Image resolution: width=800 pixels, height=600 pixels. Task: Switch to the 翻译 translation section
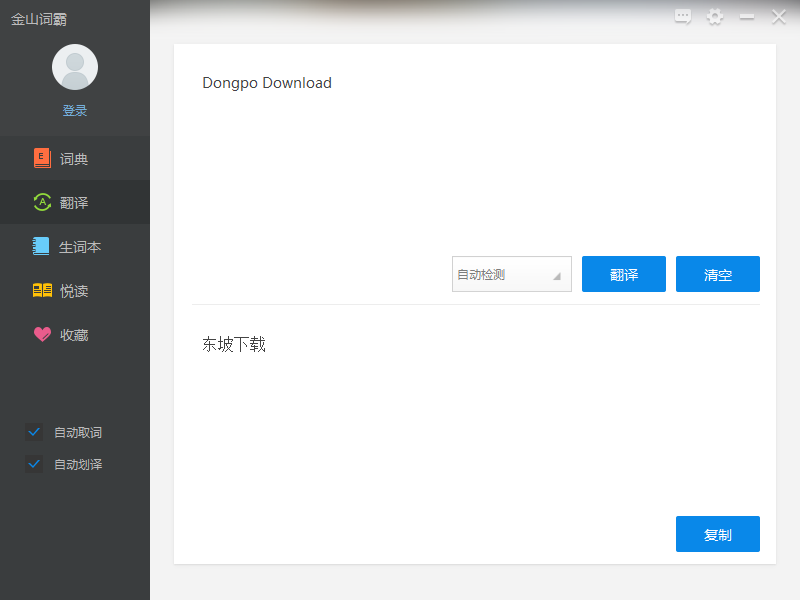(75, 203)
